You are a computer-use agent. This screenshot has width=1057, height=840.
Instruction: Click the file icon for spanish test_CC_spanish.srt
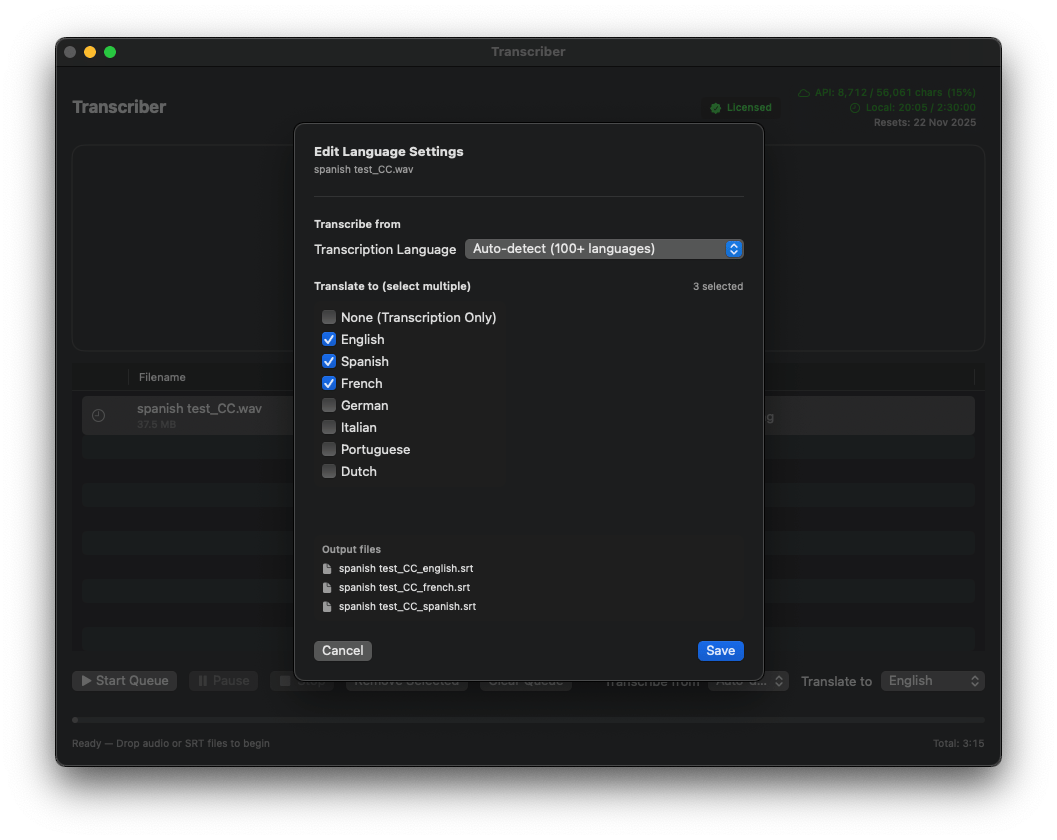(327, 607)
